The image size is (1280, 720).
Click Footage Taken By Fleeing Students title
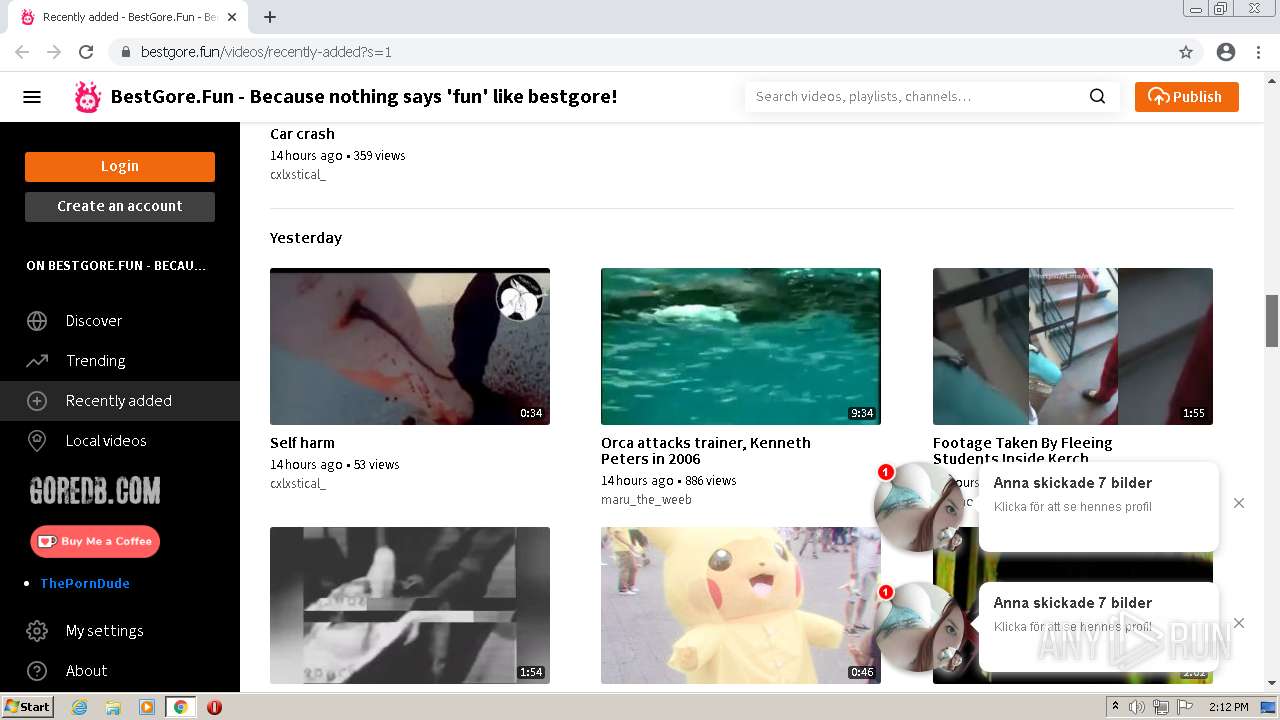click(1023, 450)
